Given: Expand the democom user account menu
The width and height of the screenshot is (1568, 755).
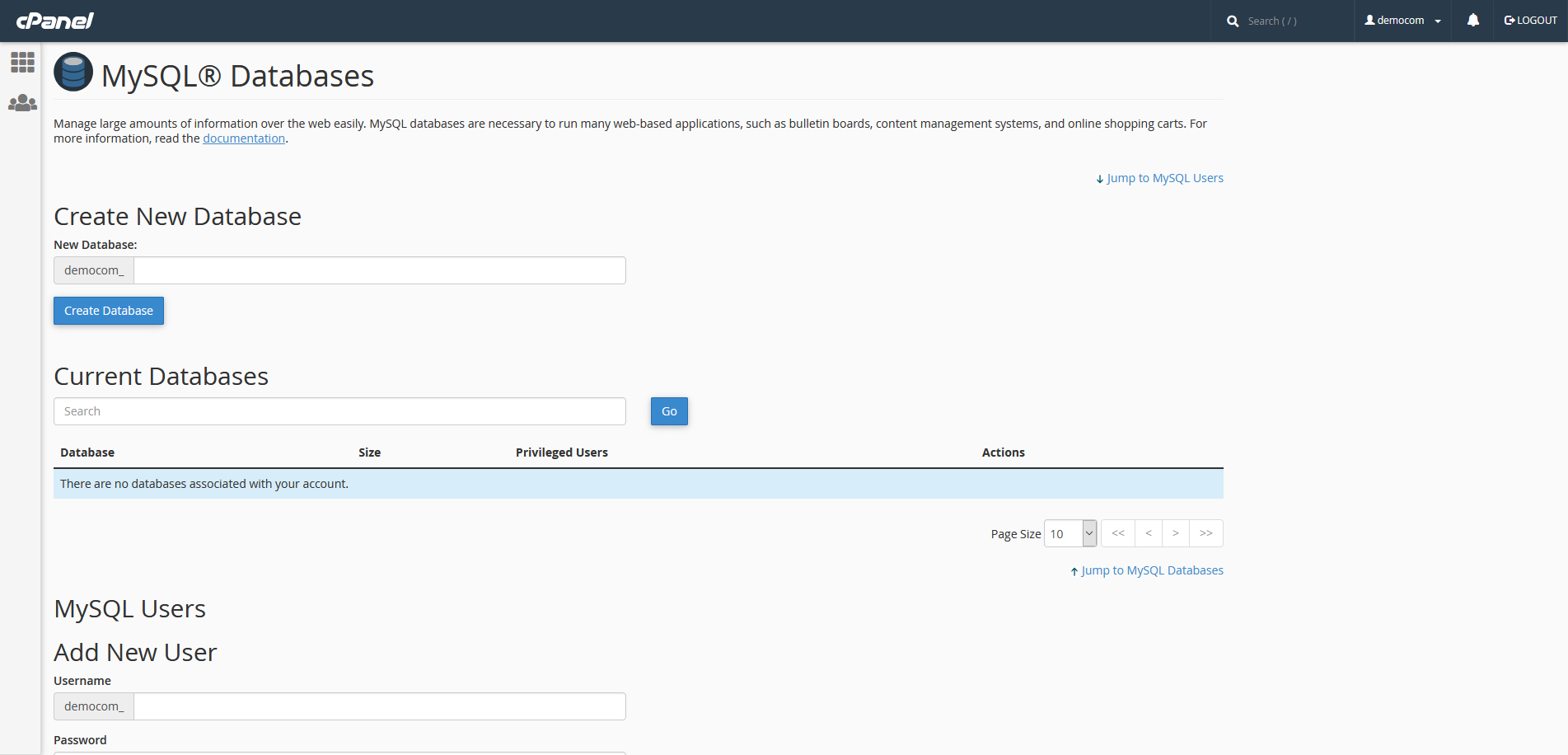Looking at the screenshot, I should (x=1402, y=21).
